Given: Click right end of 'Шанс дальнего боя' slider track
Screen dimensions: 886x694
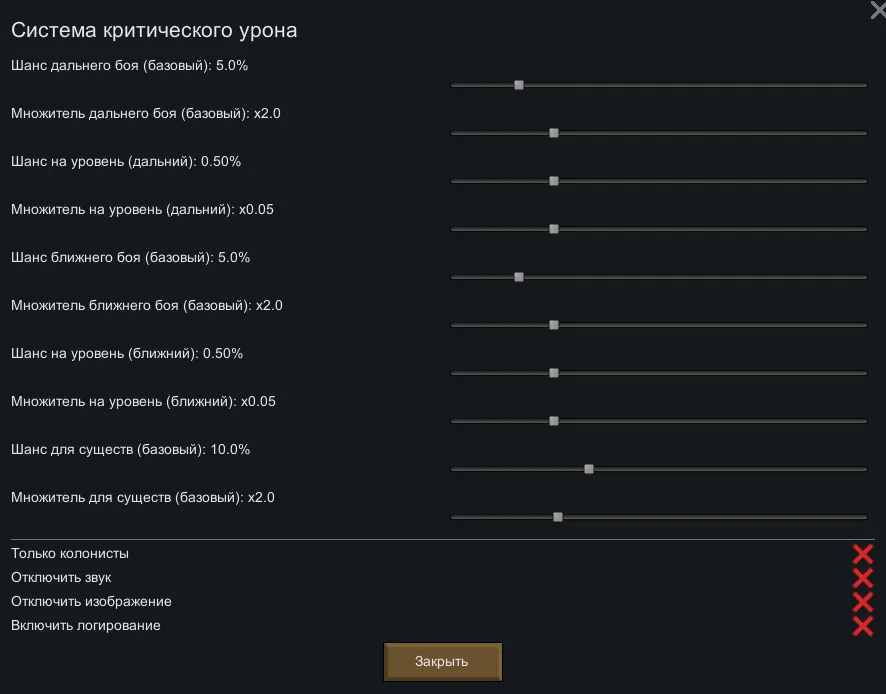Looking at the screenshot, I should click(x=863, y=85).
